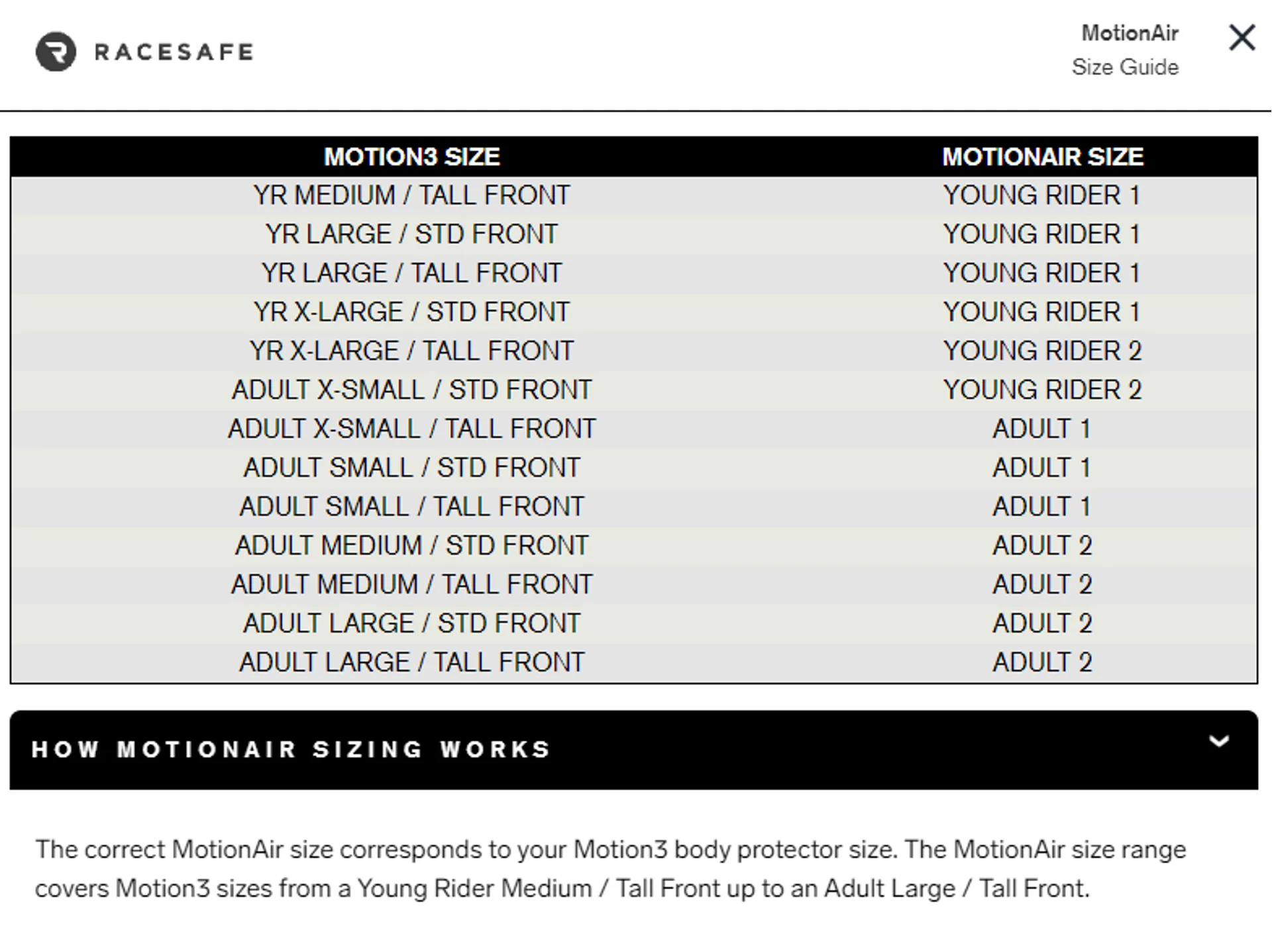Click the ADULT MEDIUM / STD FRONT cell
Screen dimensions: 1272x952
click(x=411, y=546)
